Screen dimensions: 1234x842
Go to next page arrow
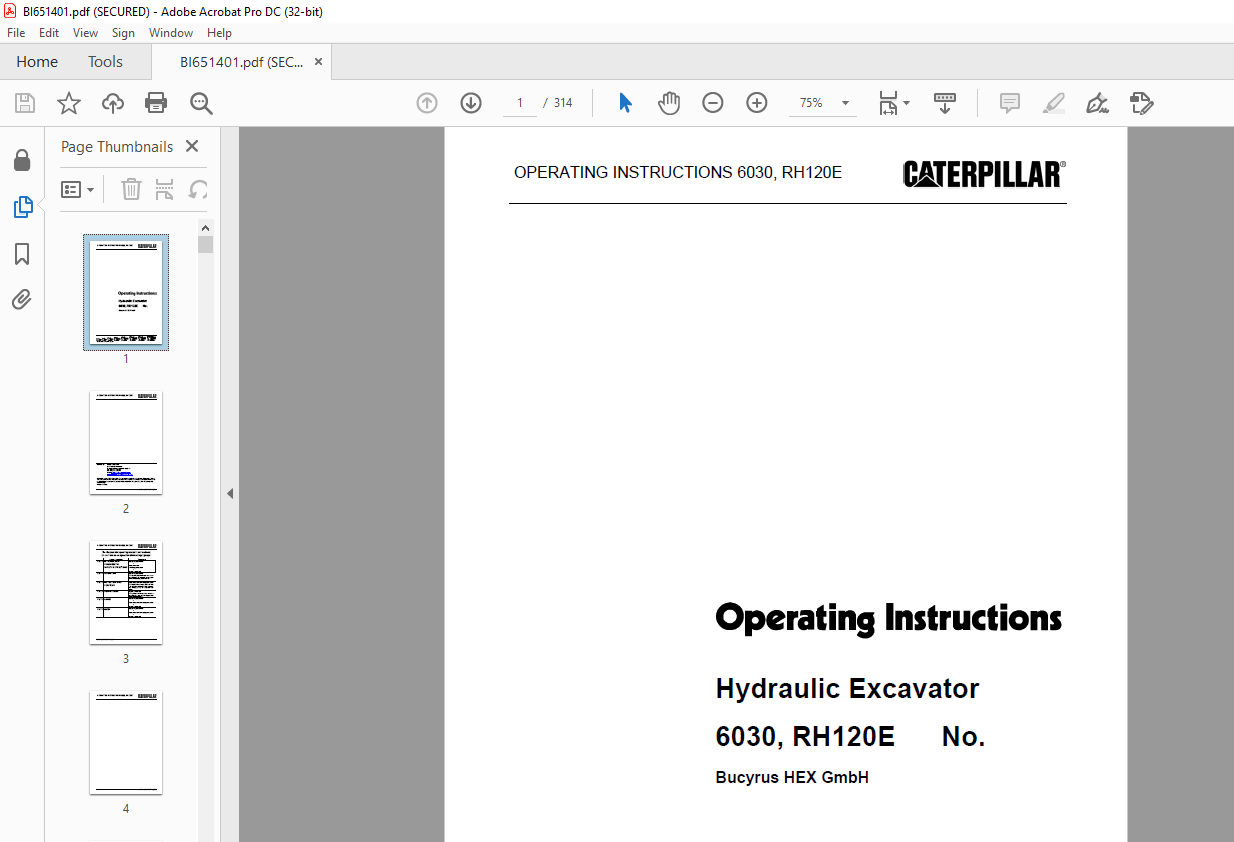[x=471, y=103]
